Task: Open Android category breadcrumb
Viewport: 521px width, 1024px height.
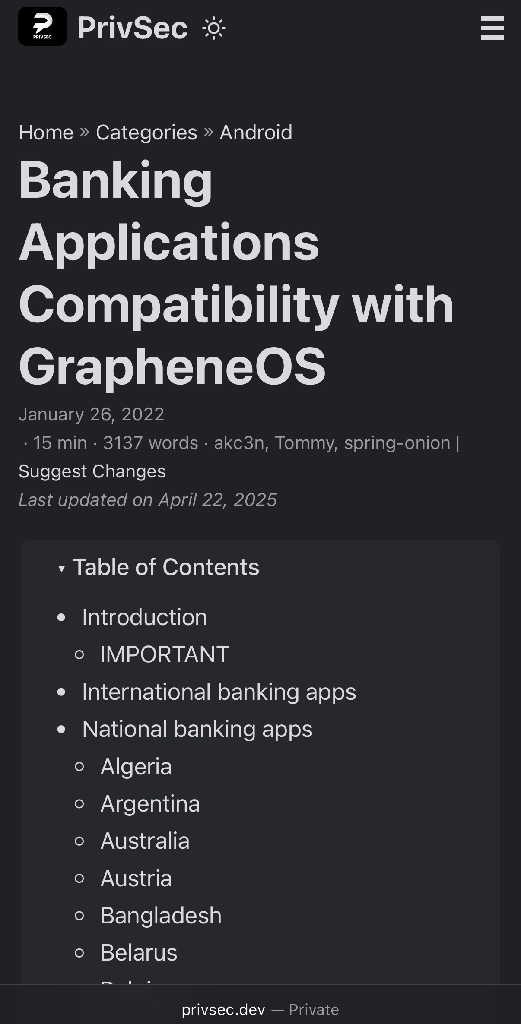Action: [255, 132]
